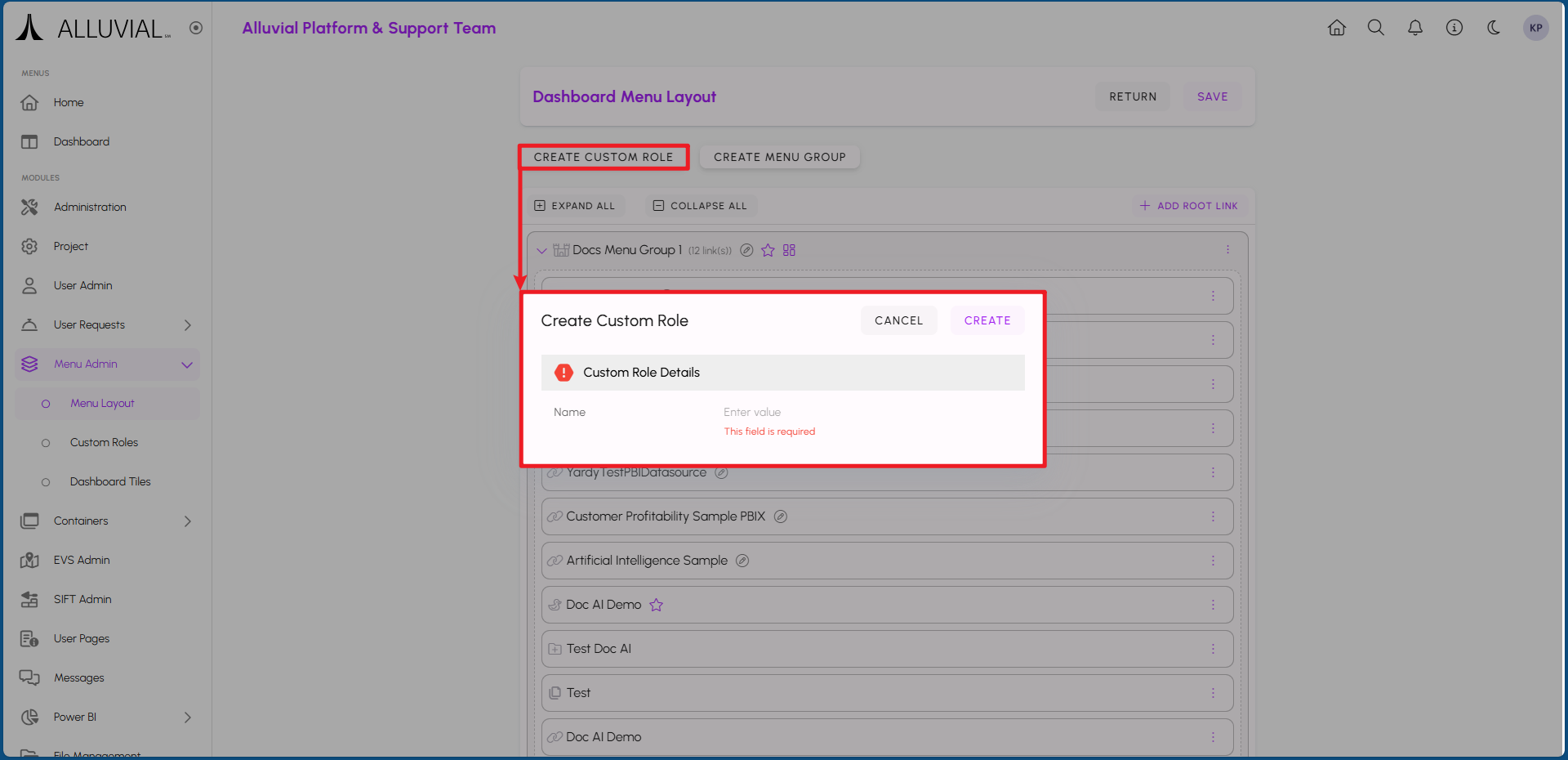Image resolution: width=1568 pixels, height=760 pixels.
Task: Click the grid icon in Docs Menu Group 1
Action: [789, 250]
